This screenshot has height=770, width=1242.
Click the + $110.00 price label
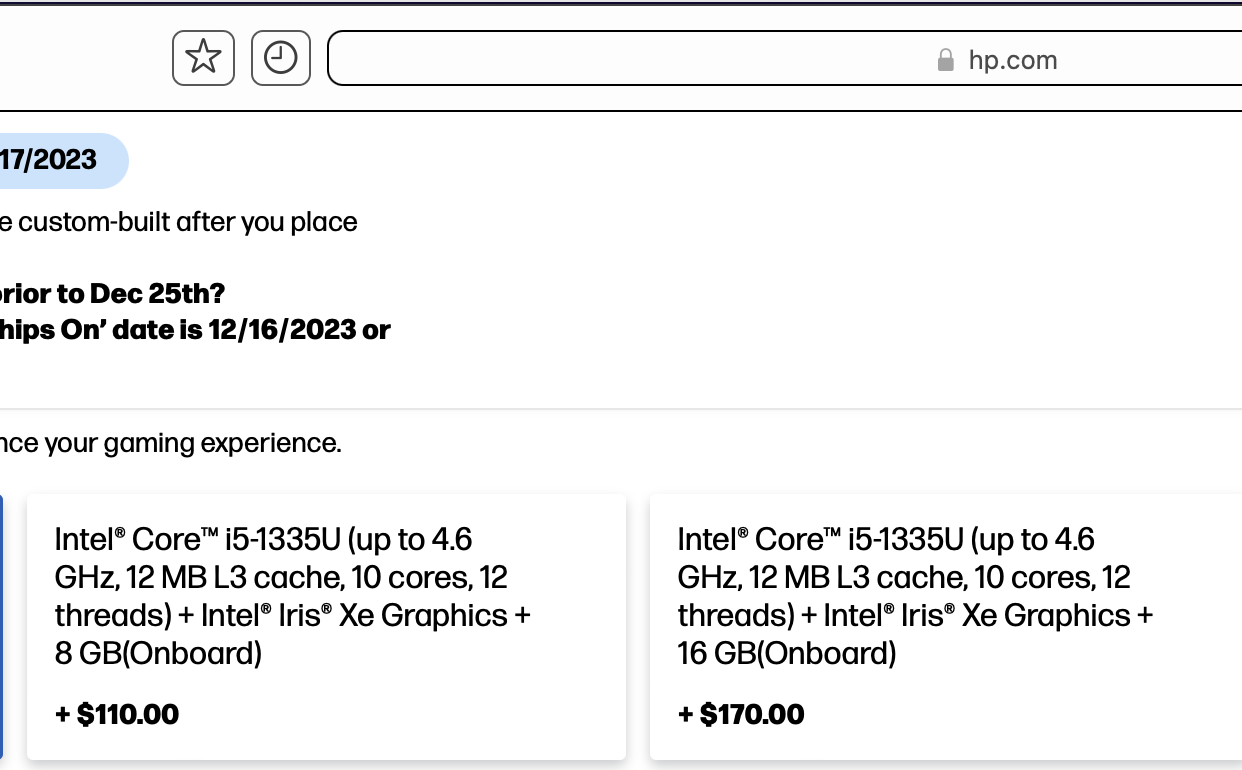point(117,714)
